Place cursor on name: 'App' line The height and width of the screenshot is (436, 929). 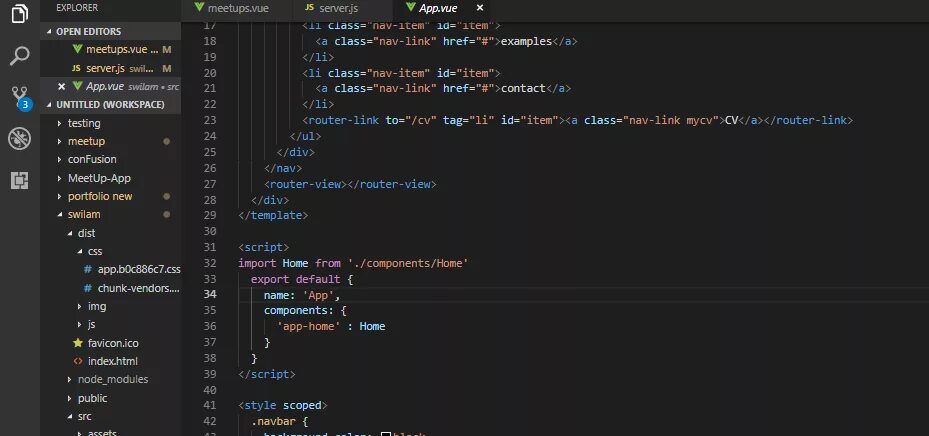click(x=302, y=294)
